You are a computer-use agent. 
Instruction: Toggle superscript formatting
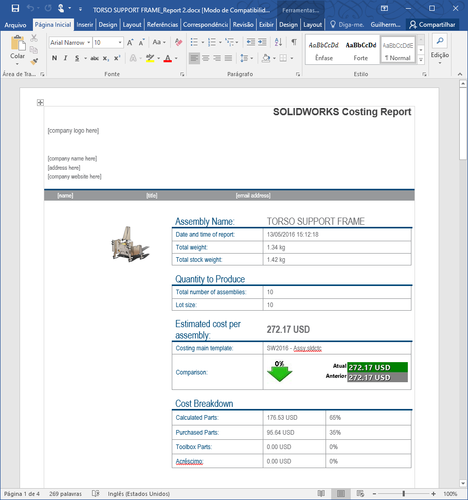[x=117, y=58]
